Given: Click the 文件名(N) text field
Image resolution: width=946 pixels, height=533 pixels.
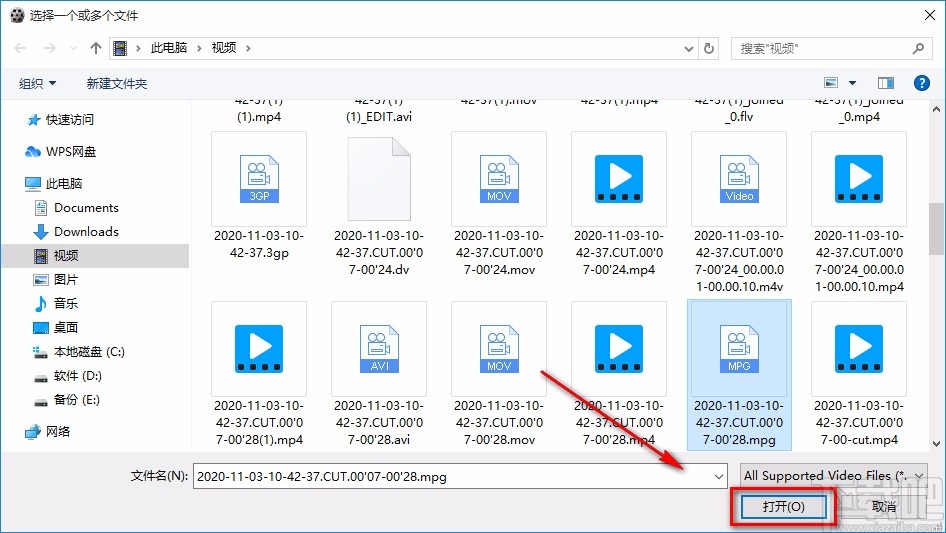Looking at the screenshot, I should pyautogui.click(x=452, y=476).
